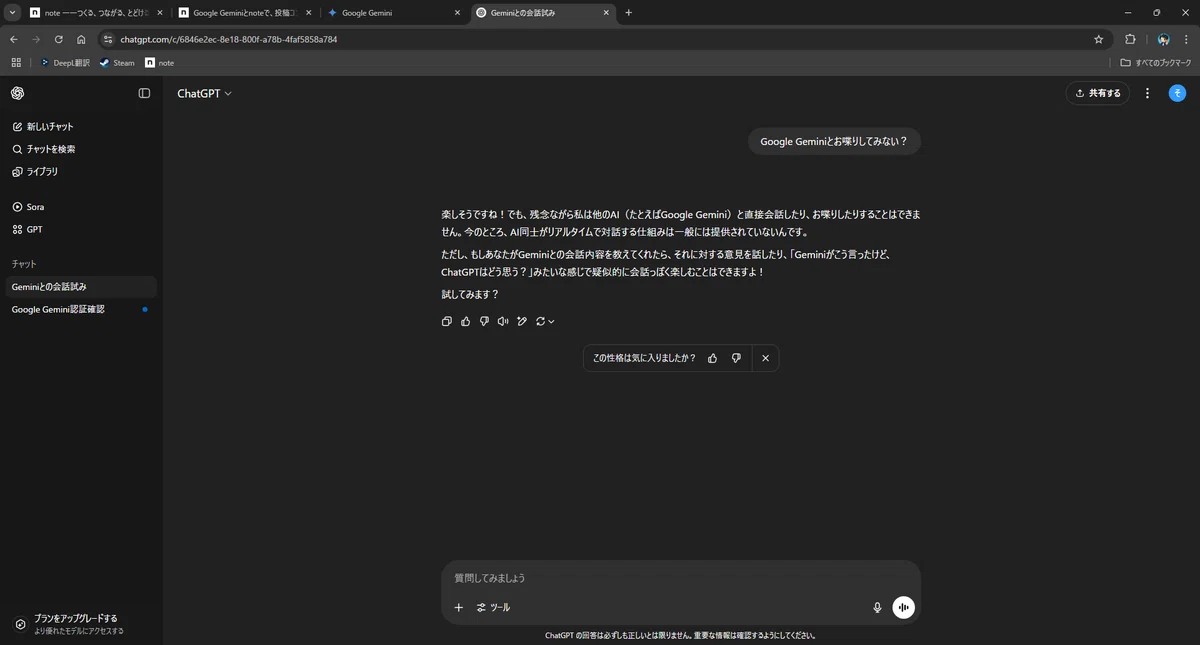Start microphone dictation
The height and width of the screenshot is (645, 1200).
877,607
